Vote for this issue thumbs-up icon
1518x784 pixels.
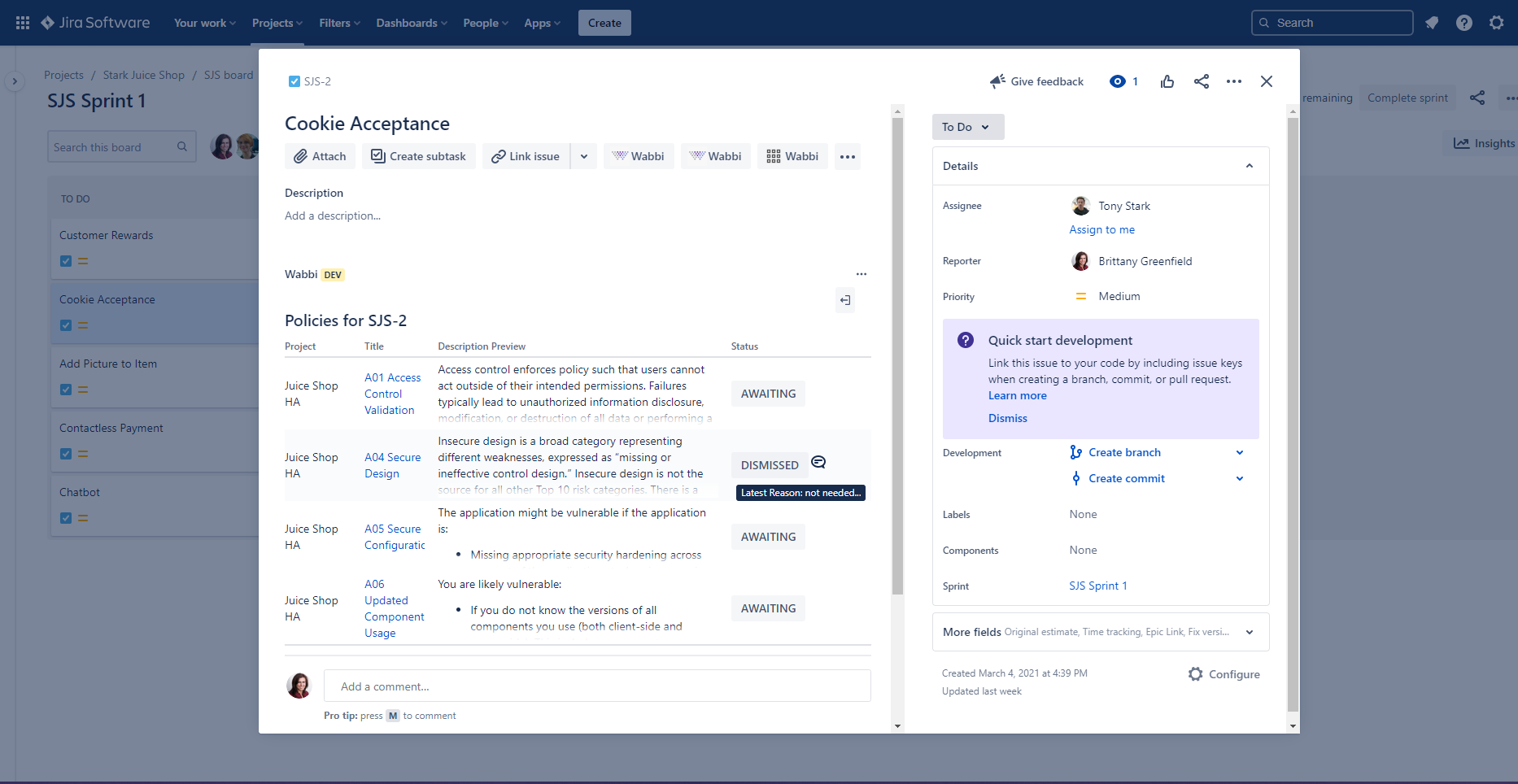pos(1167,81)
